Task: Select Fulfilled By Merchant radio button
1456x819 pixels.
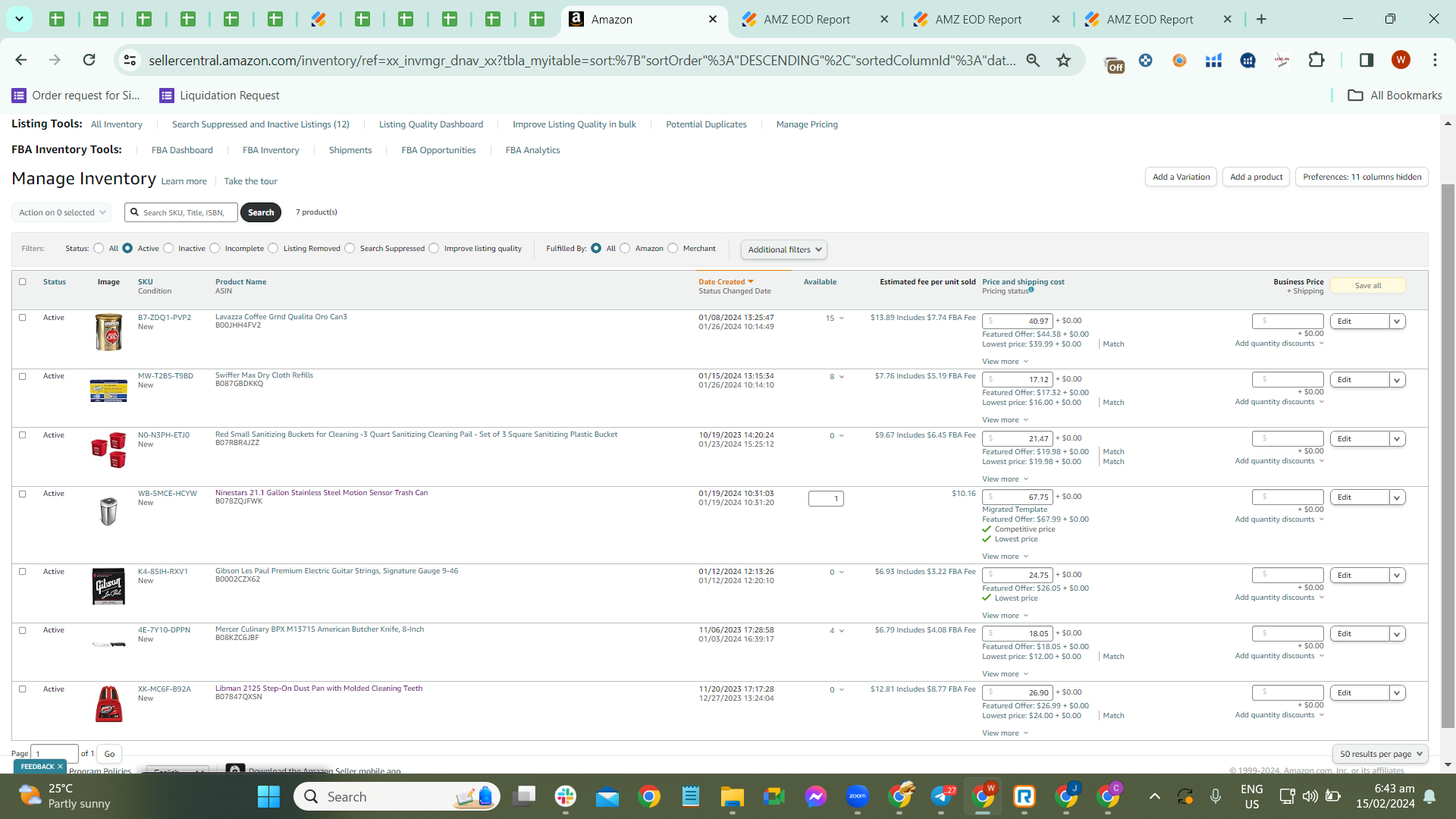Action: point(673,248)
